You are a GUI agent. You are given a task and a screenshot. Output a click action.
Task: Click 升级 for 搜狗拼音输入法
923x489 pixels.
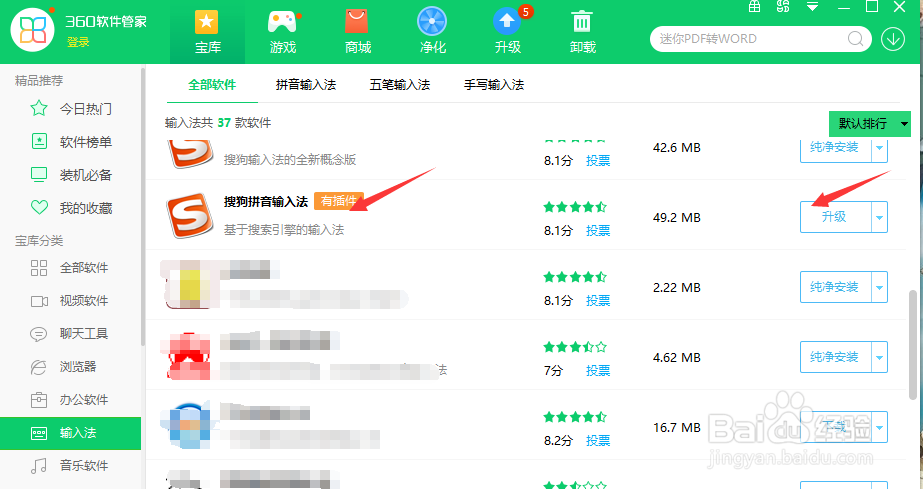point(835,217)
